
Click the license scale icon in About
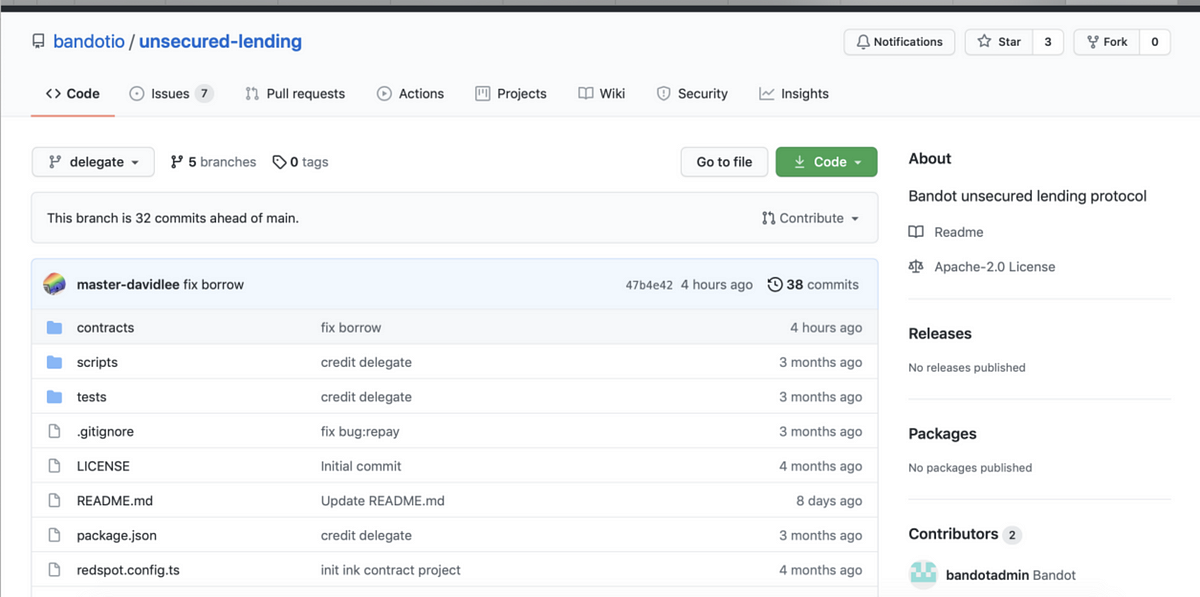click(x=916, y=267)
